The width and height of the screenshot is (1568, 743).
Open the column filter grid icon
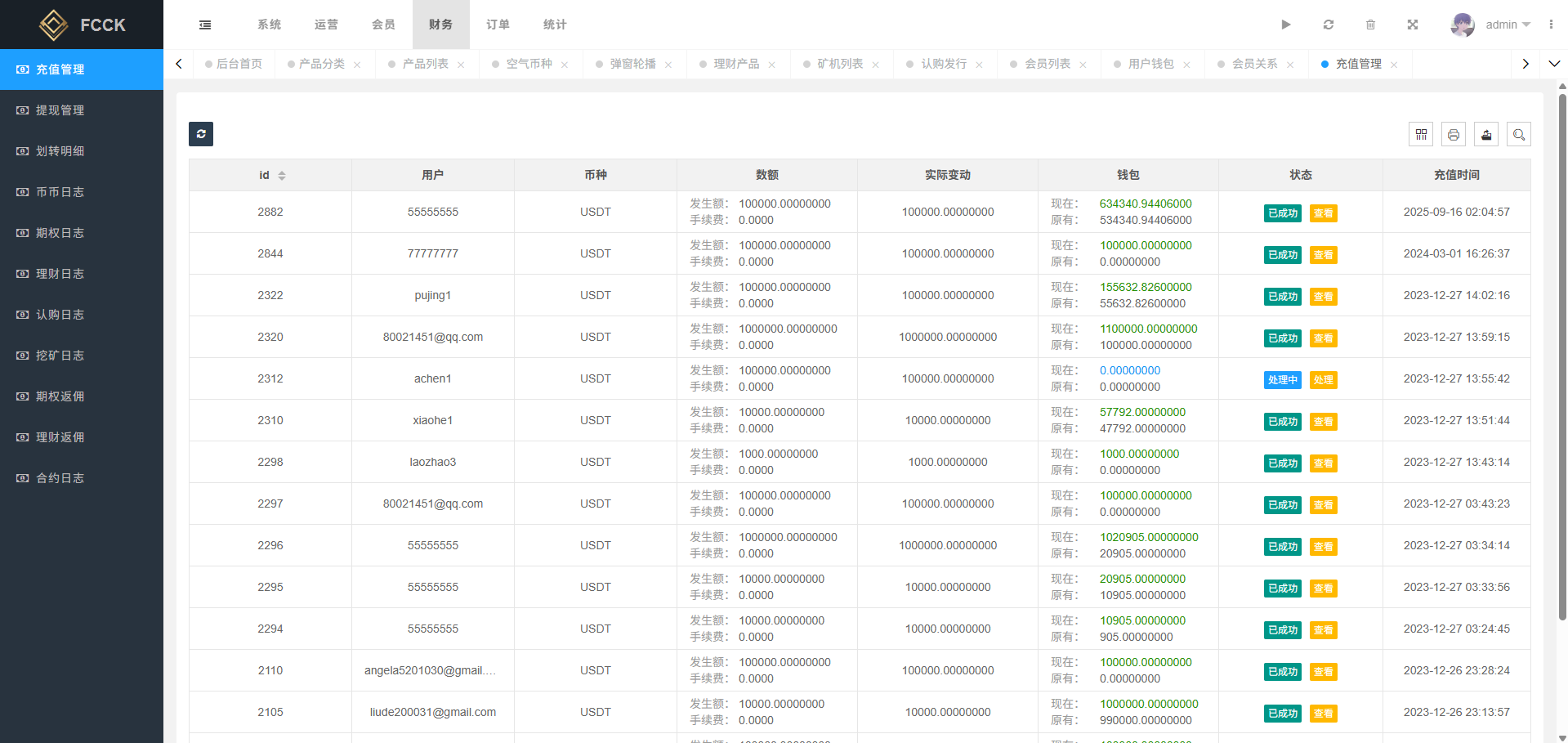tap(1421, 135)
